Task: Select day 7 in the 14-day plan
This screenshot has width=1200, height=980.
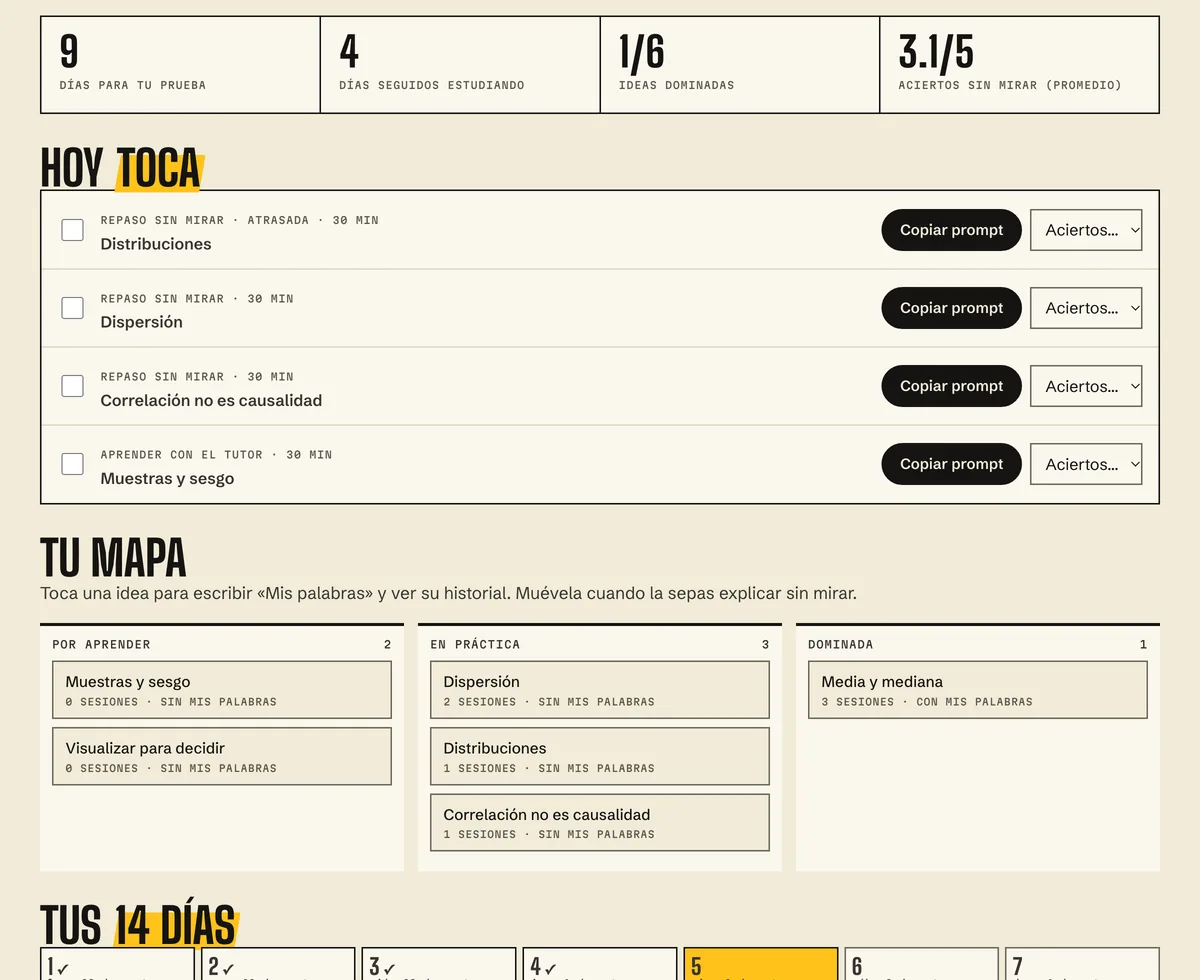Action: (1083, 964)
